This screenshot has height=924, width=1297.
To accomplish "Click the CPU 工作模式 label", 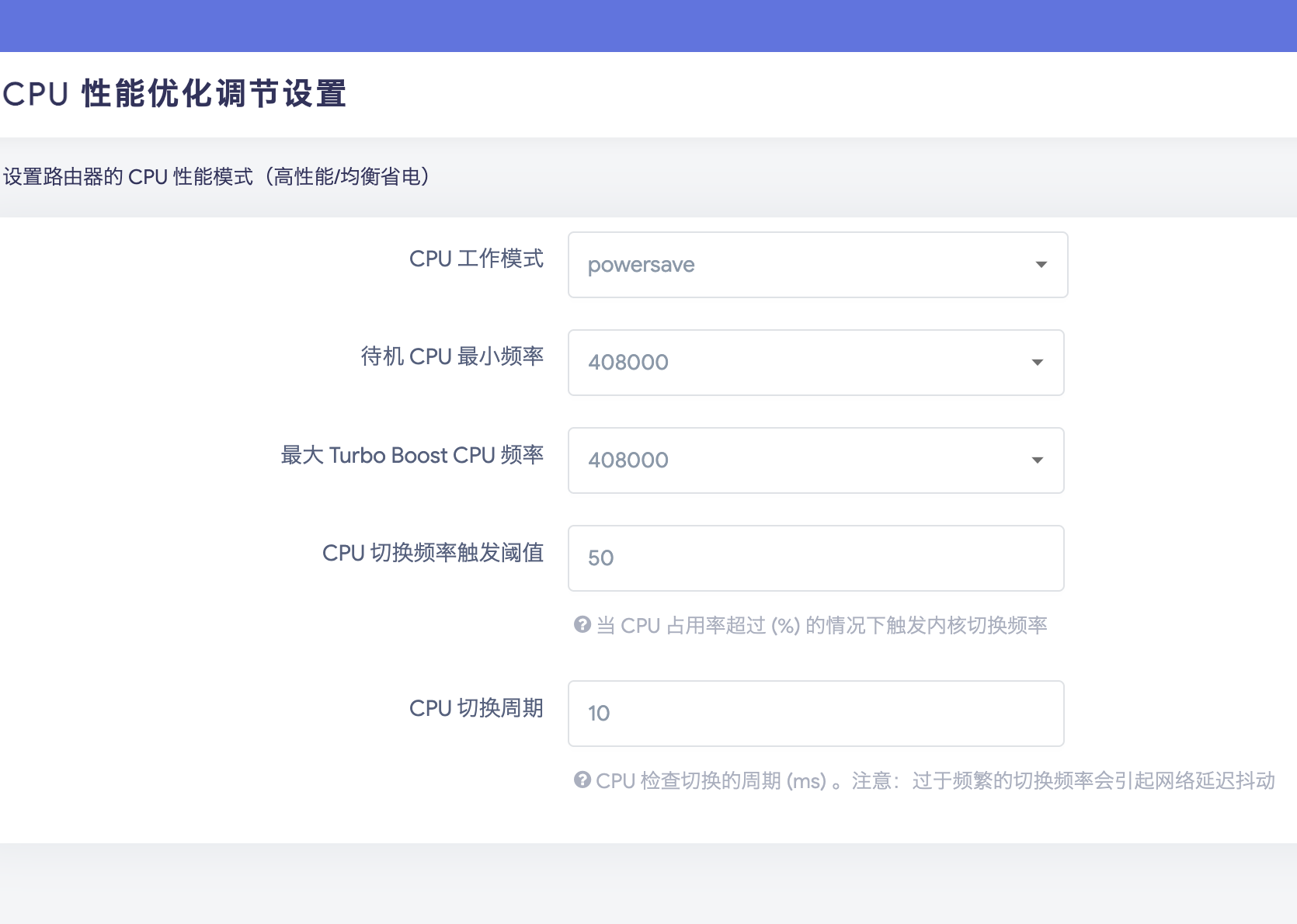I will [476, 259].
